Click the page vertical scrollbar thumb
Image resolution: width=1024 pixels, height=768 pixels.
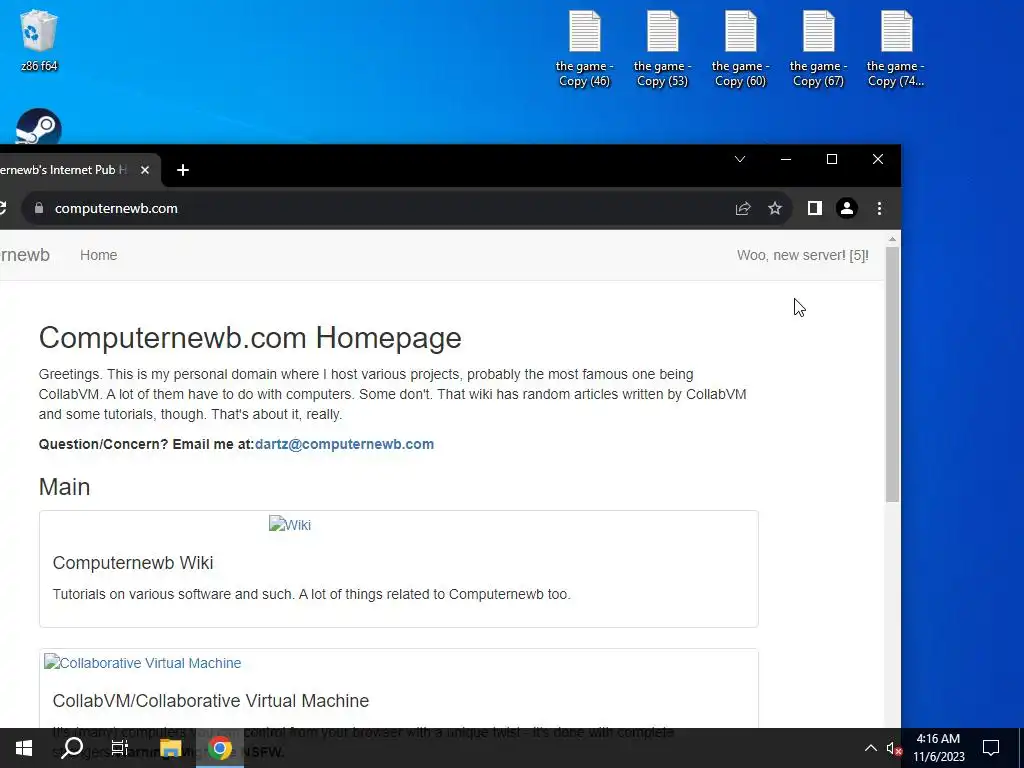click(x=892, y=374)
